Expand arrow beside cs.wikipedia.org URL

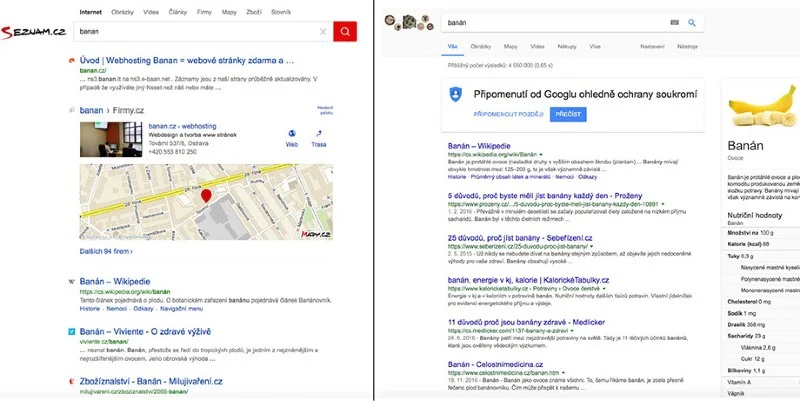[x=541, y=155]
